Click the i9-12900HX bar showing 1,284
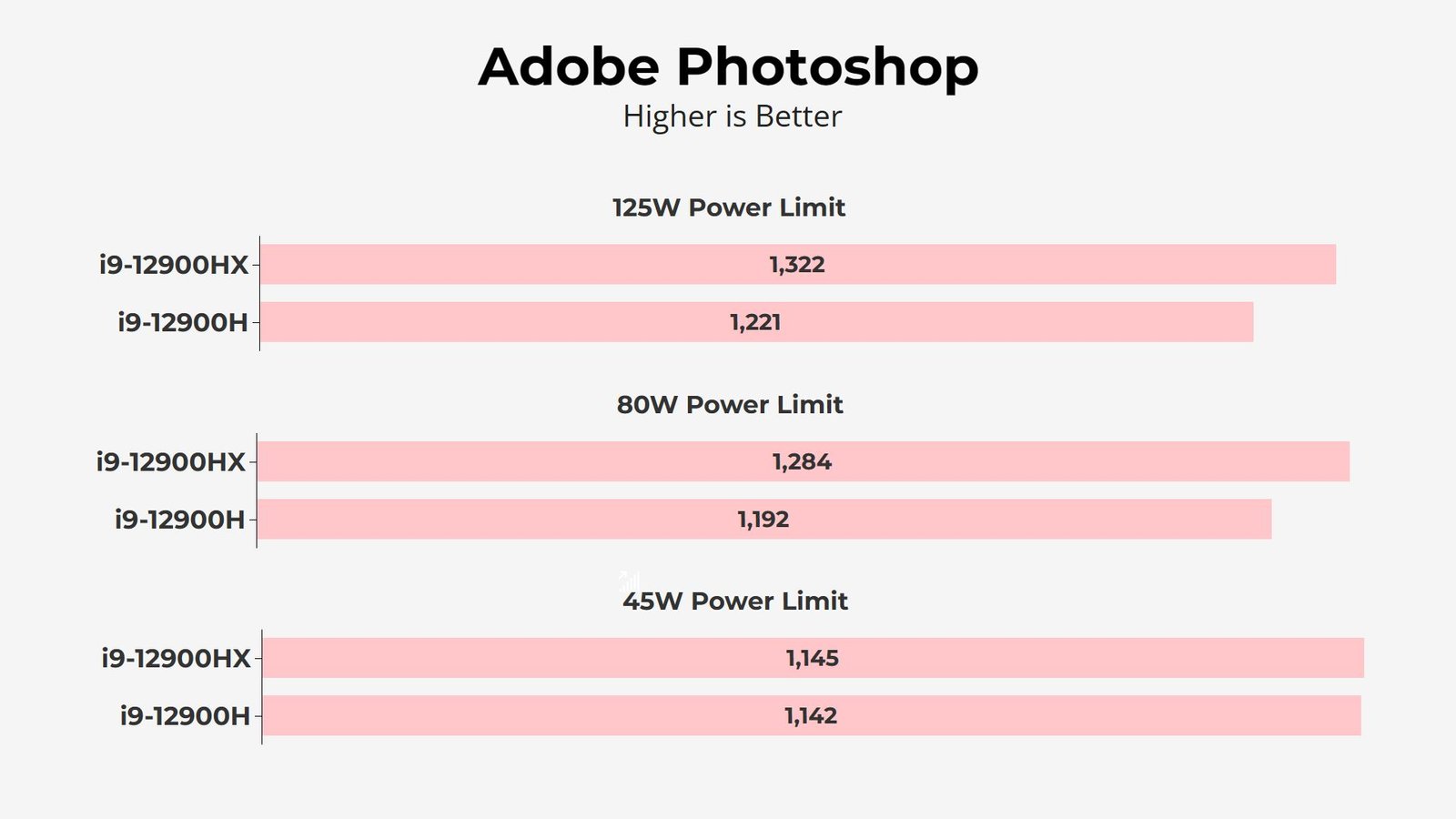 (804, 461)
